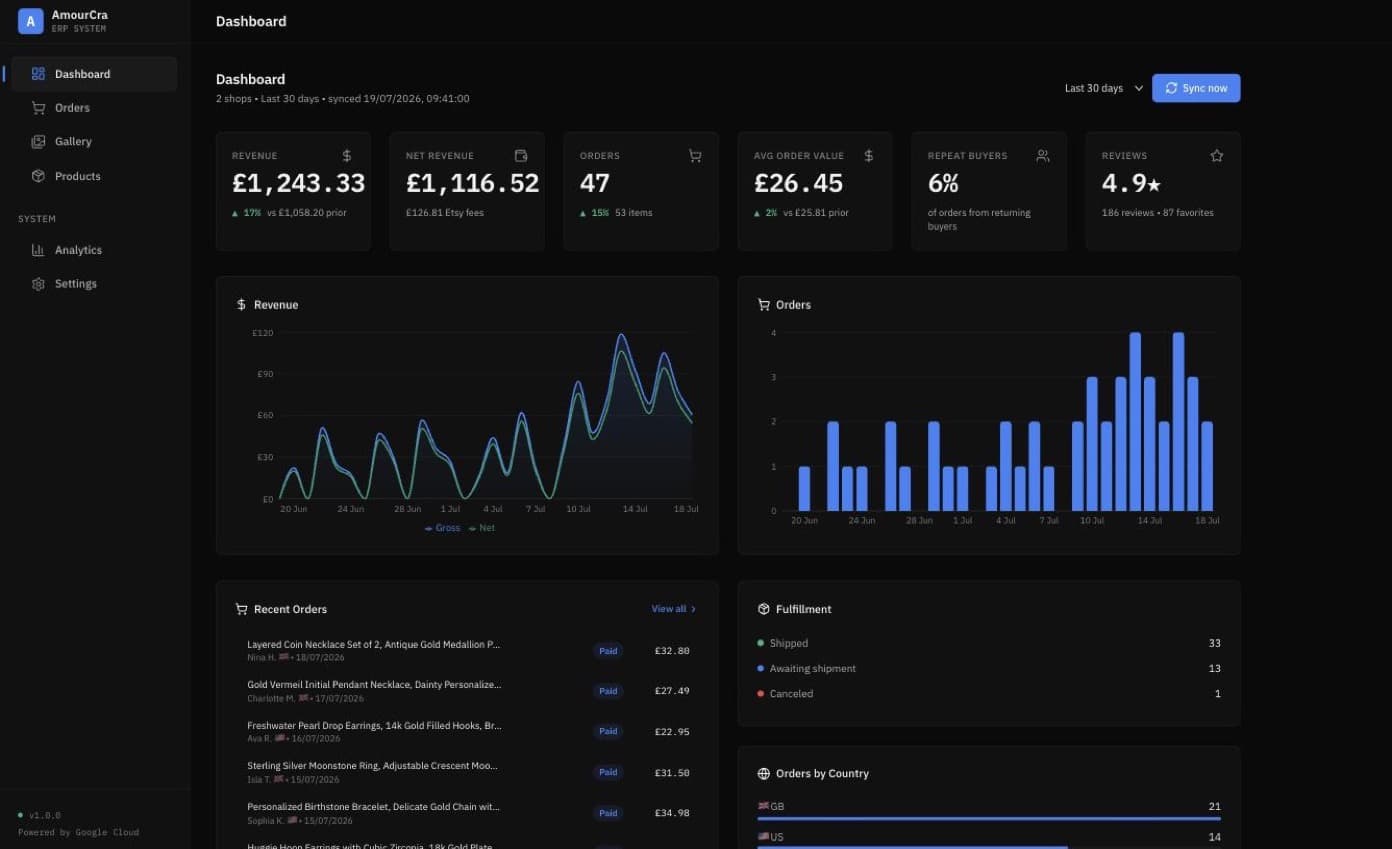Screen dimensions: 1392x849
Task: Click the Dashboard grid icon in sidebar
Action: pyautogui.click(x=38, y=74)
